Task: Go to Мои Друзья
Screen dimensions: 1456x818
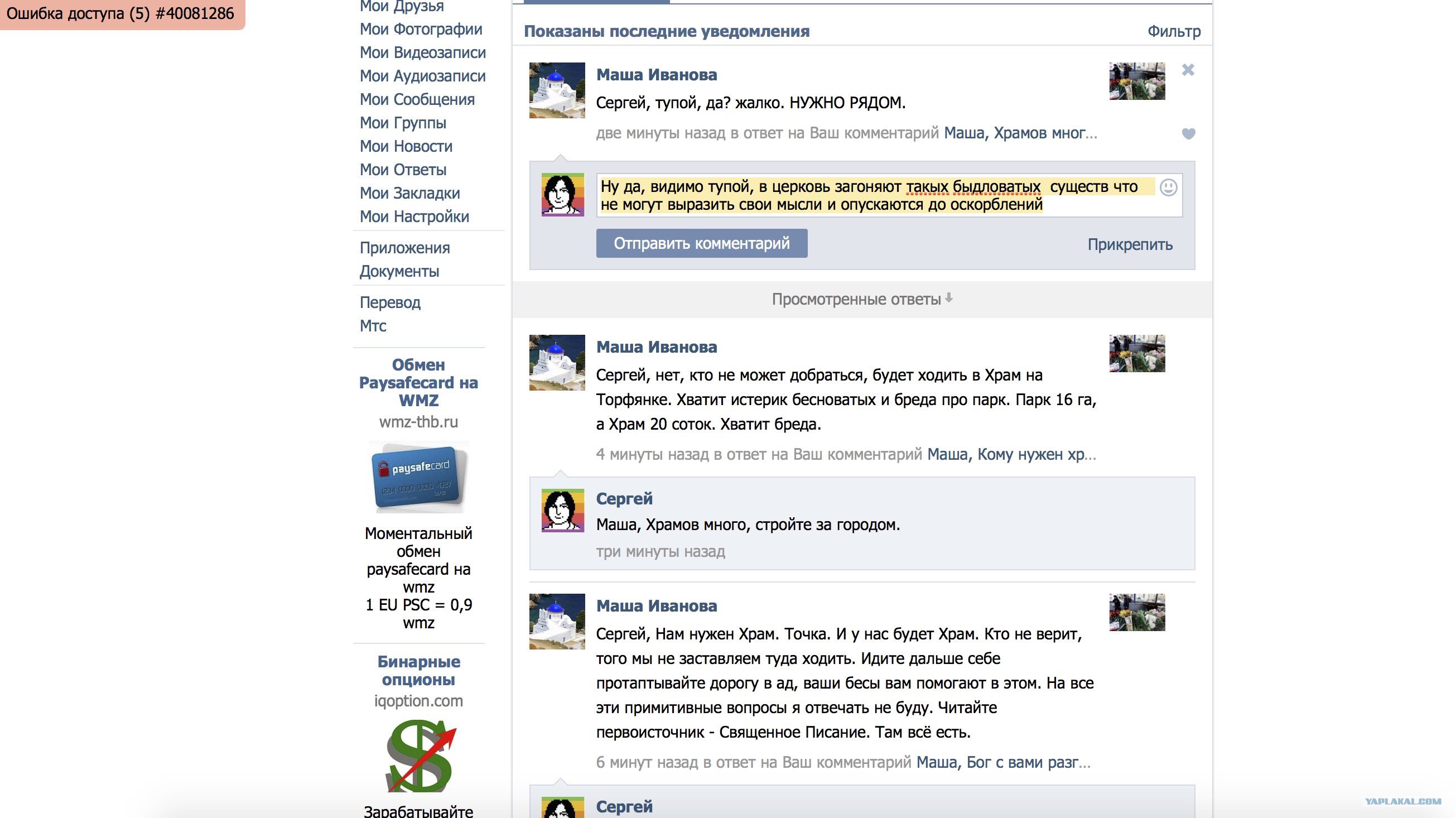Action: 402,6
